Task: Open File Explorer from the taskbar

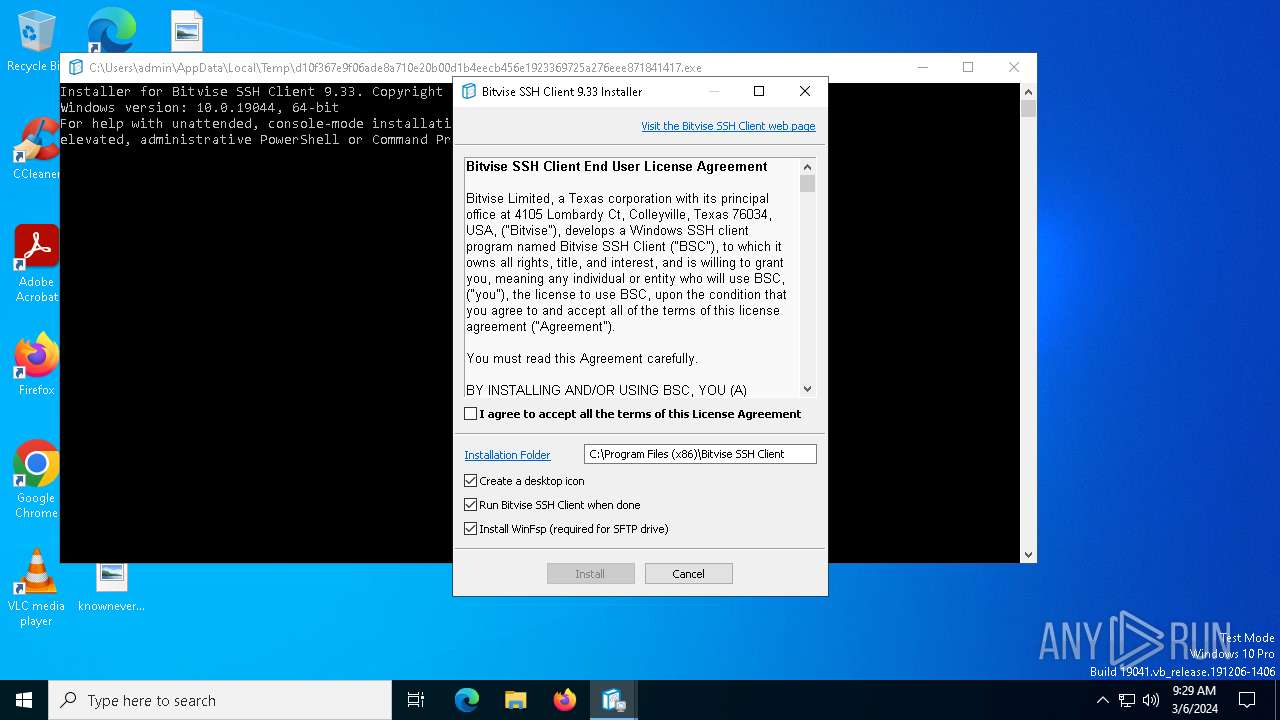Action: click(x=516, y=700)
